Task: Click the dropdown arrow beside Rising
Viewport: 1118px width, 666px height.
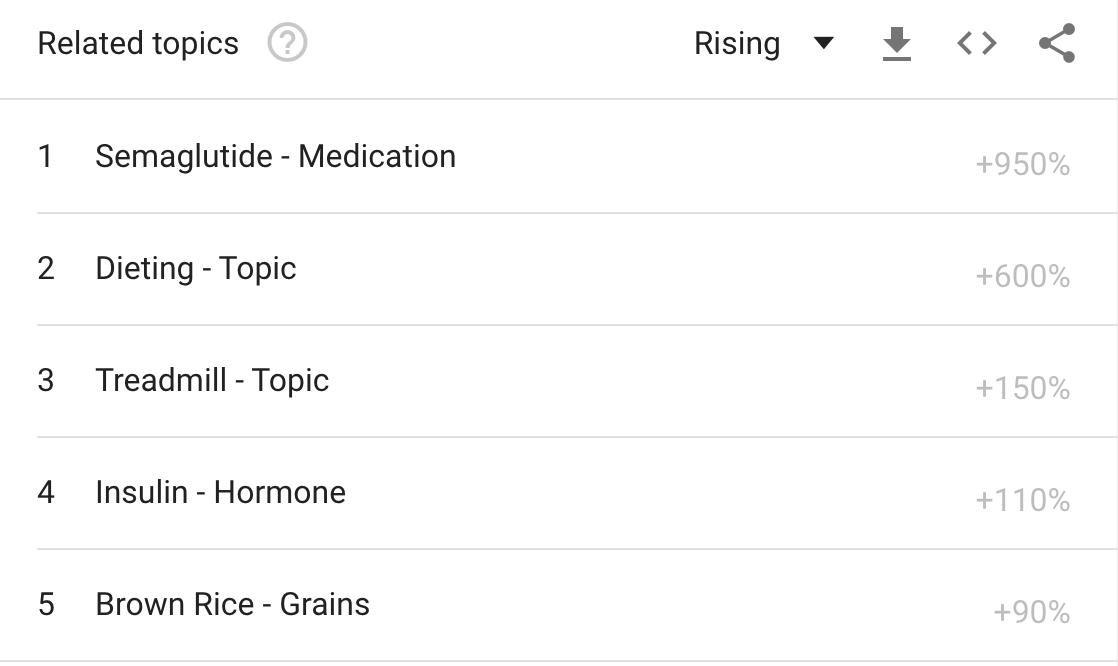Action: [x=824, y=43]
